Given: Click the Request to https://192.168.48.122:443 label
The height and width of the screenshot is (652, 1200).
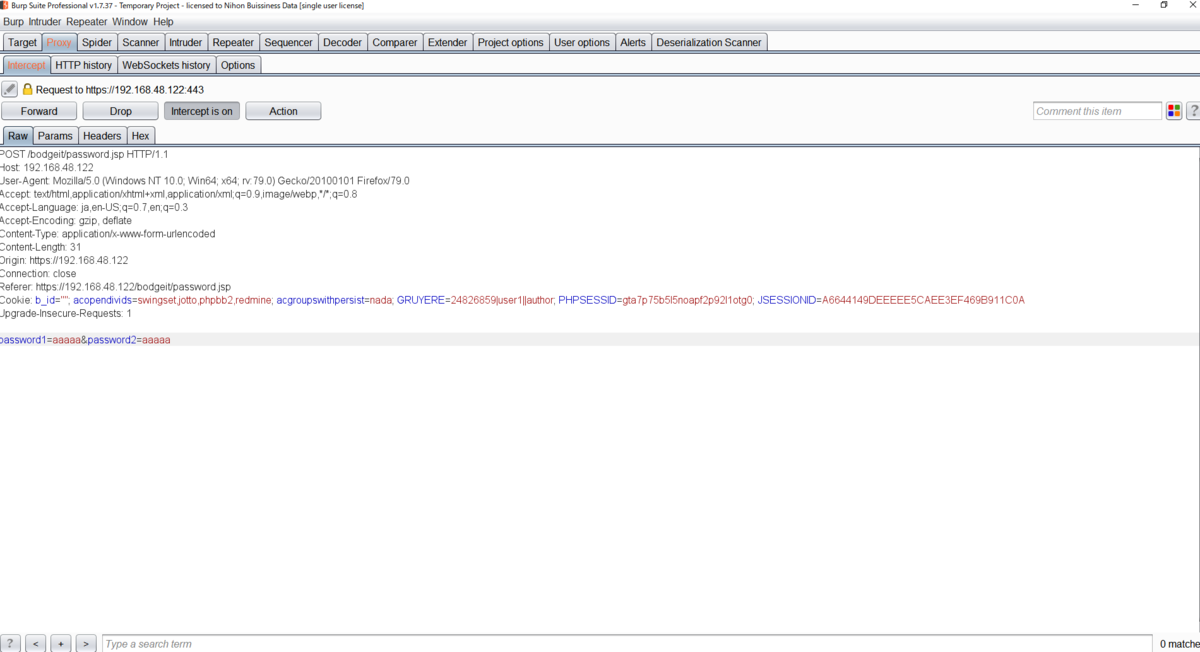Looking at the screenshot, I should [120, 89].
